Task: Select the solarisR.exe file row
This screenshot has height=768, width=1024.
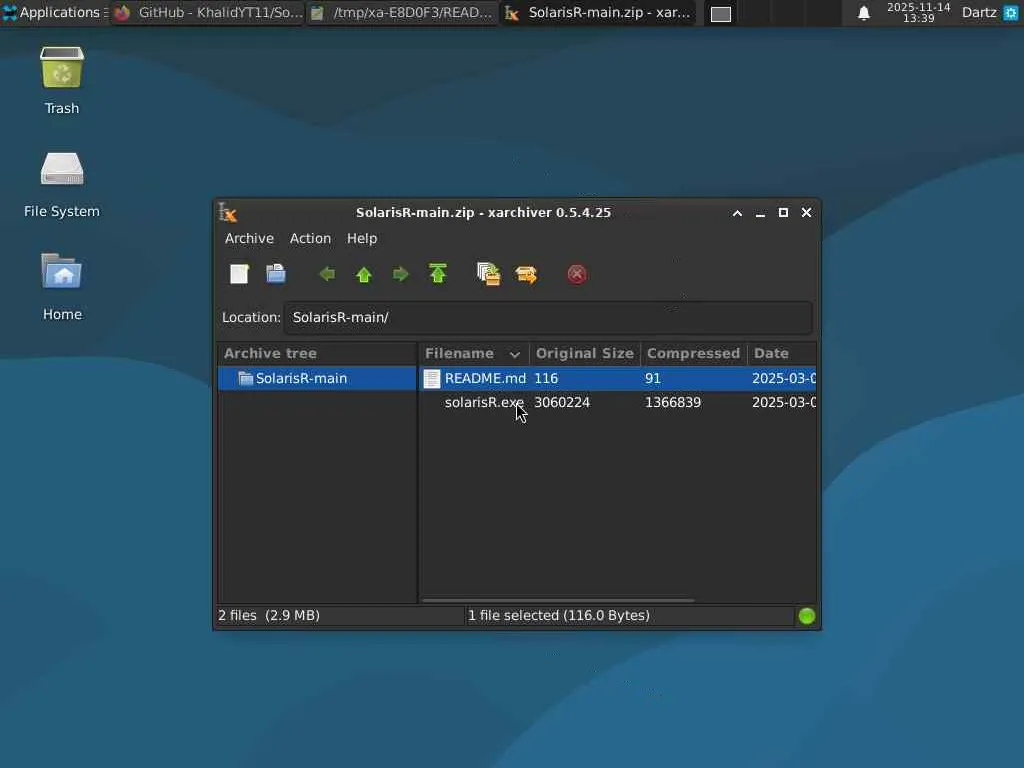Action: pyautogui.click(x=617, y=402)
